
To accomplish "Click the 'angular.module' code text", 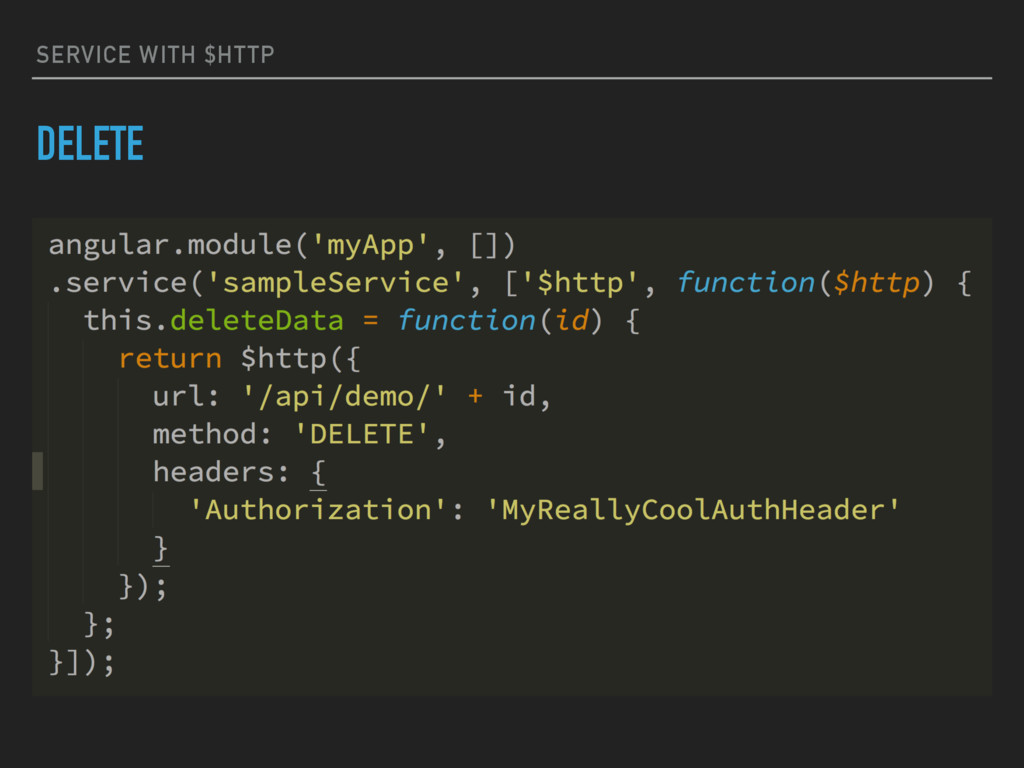I will point(170,246).
